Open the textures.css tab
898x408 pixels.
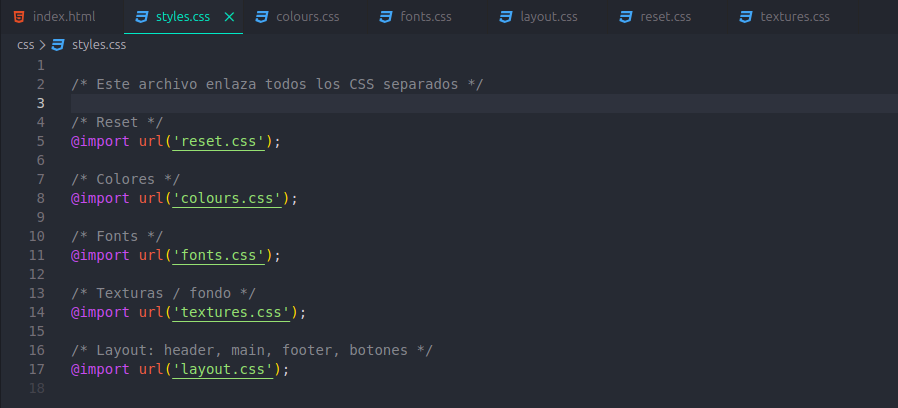pyautogui.click(x=794, y=17)
